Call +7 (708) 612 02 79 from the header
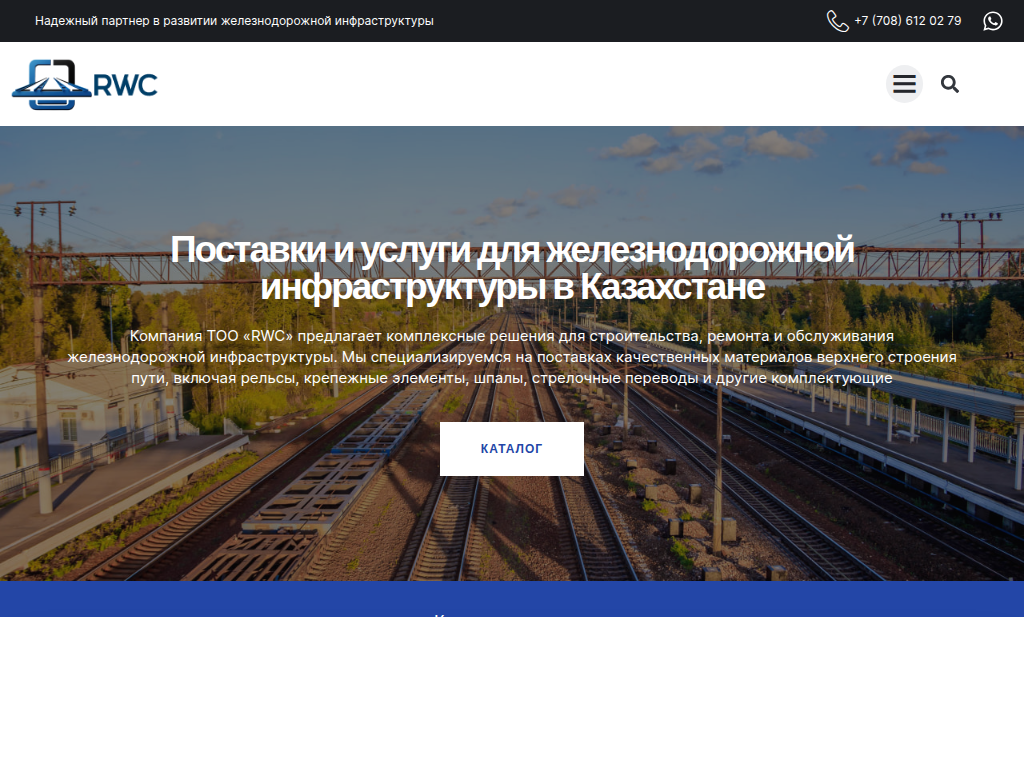Screen dimensions: 1024x768 (x=907, y=19)
